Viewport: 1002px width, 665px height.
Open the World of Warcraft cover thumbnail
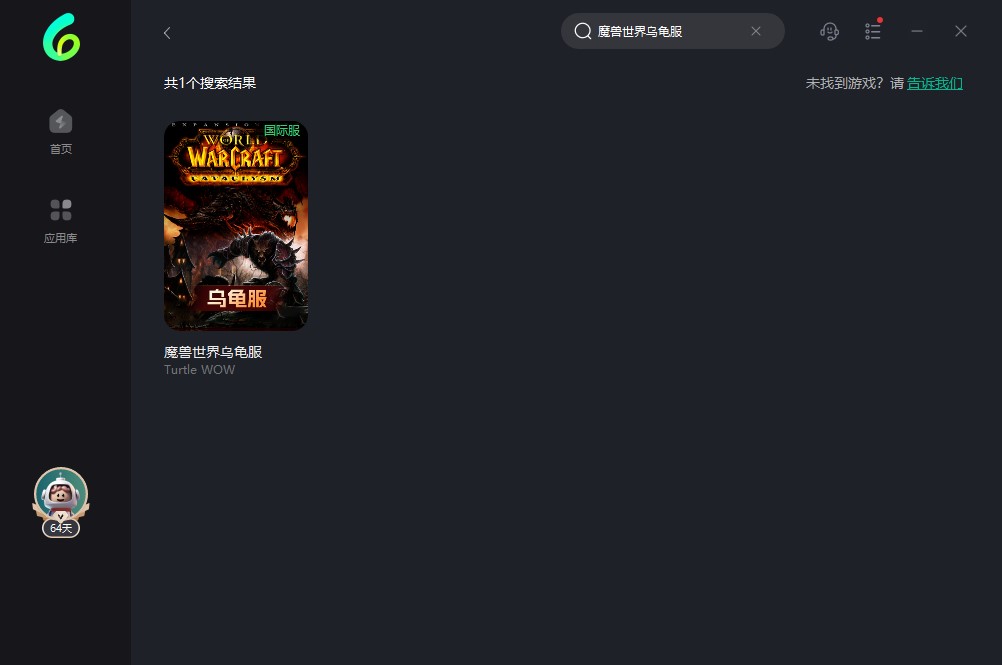pos(236,226)
